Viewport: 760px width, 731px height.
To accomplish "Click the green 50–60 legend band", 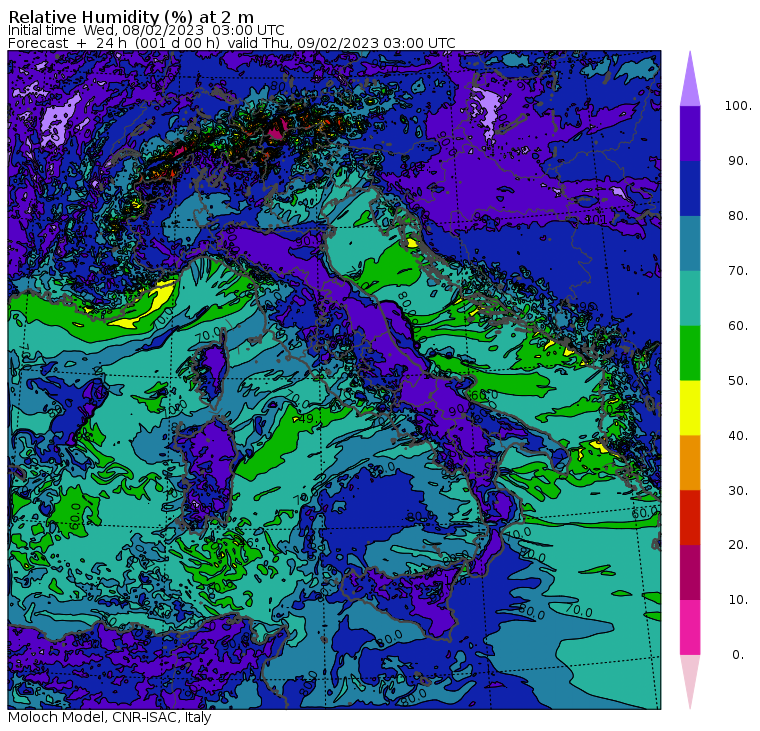I will point(690,353).
